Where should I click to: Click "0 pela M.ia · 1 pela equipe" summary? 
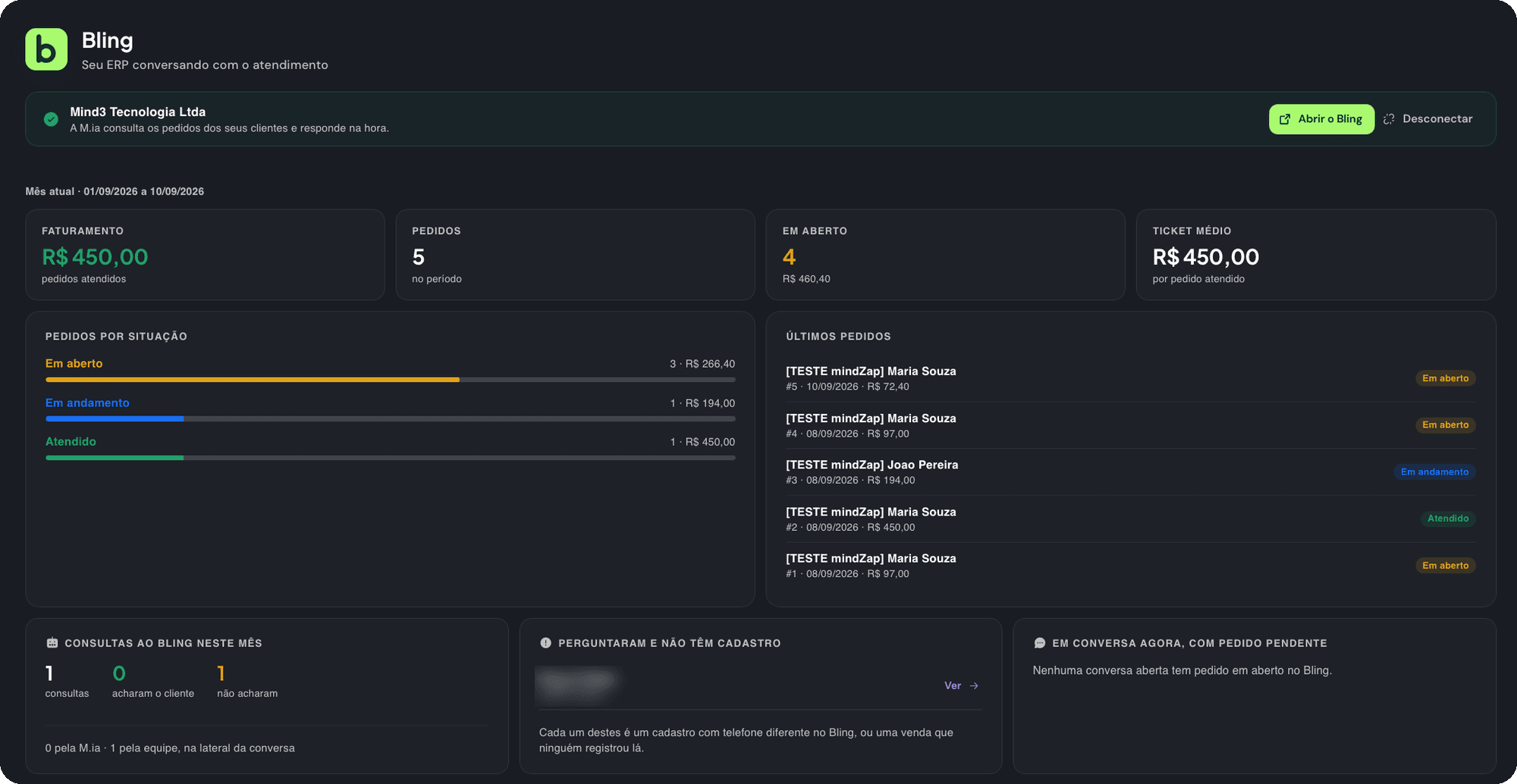[170, 748]
